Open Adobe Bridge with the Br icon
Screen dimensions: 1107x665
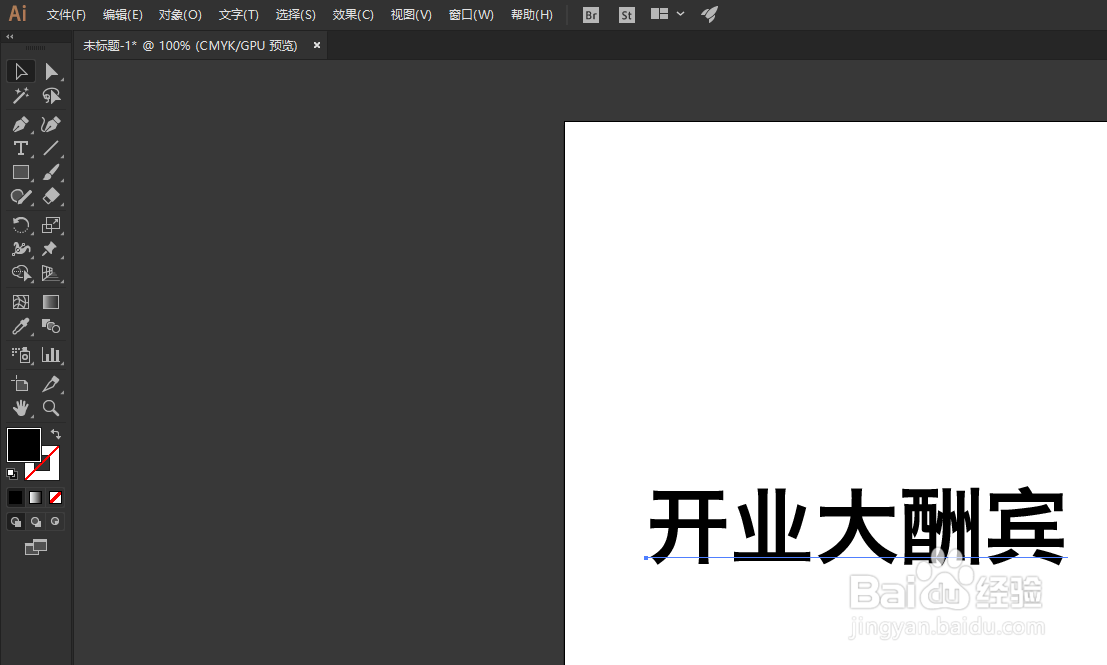coord(590,15)
